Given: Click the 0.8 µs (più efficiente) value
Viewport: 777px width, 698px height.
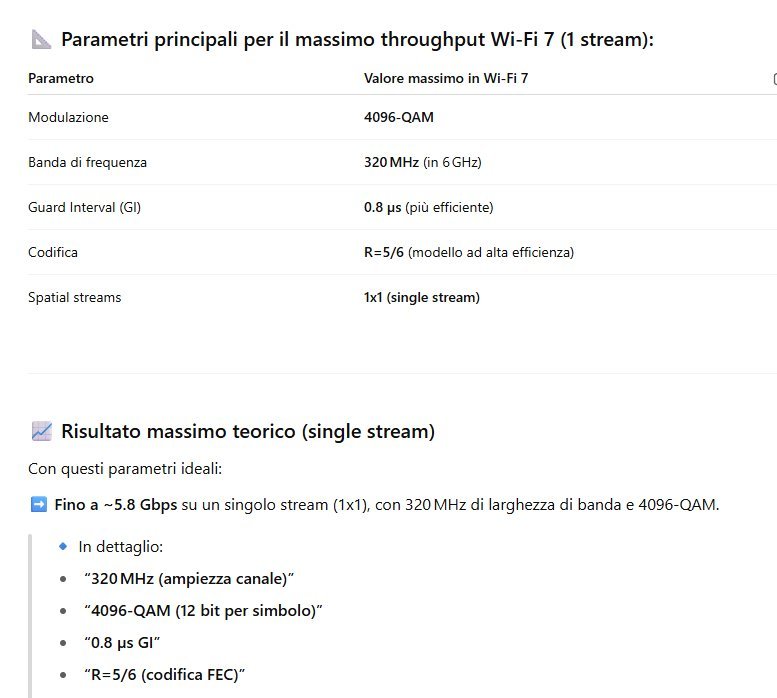Looking at the screenshot, I should pyautogui.click(x=428, y=207).
